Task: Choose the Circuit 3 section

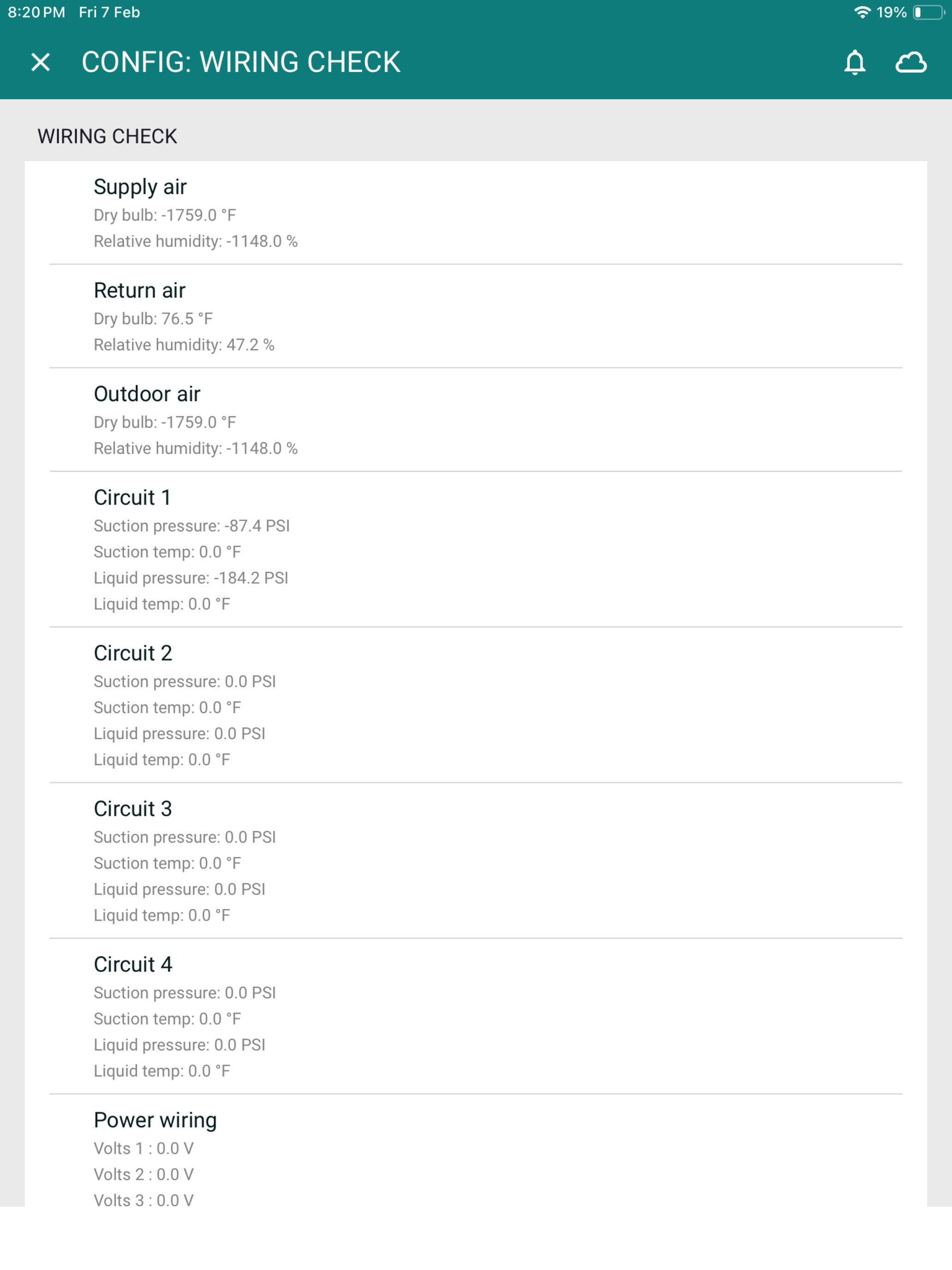Action: tap(476, 860)
